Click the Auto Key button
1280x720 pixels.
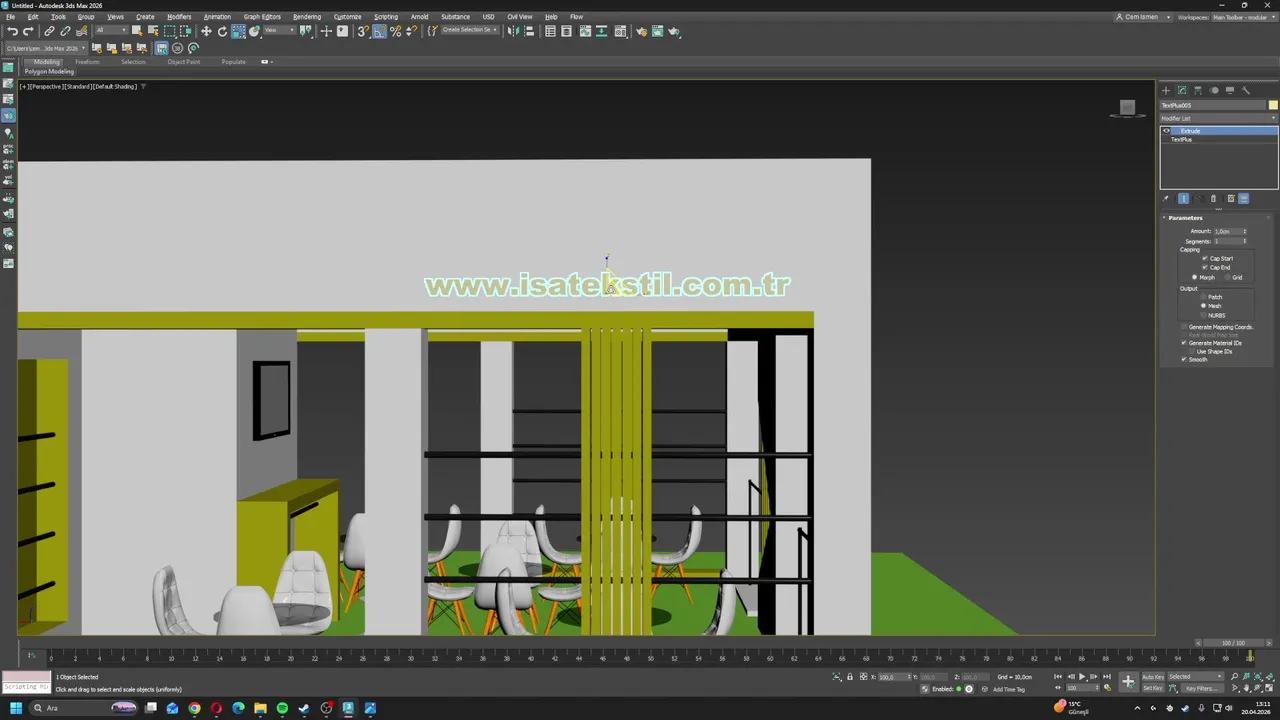[1153, 677]
